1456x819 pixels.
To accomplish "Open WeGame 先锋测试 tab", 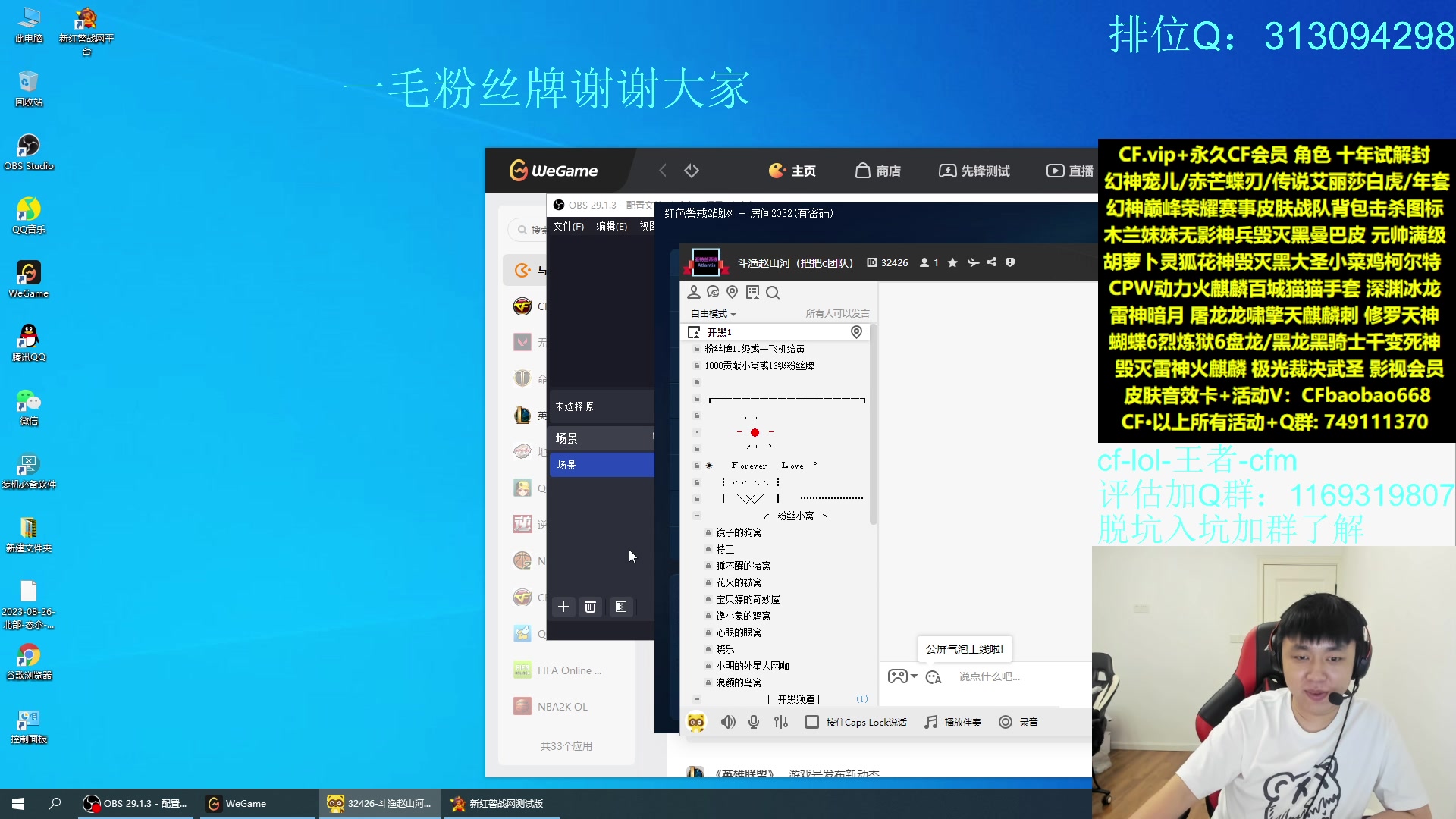I will point(974,171).
